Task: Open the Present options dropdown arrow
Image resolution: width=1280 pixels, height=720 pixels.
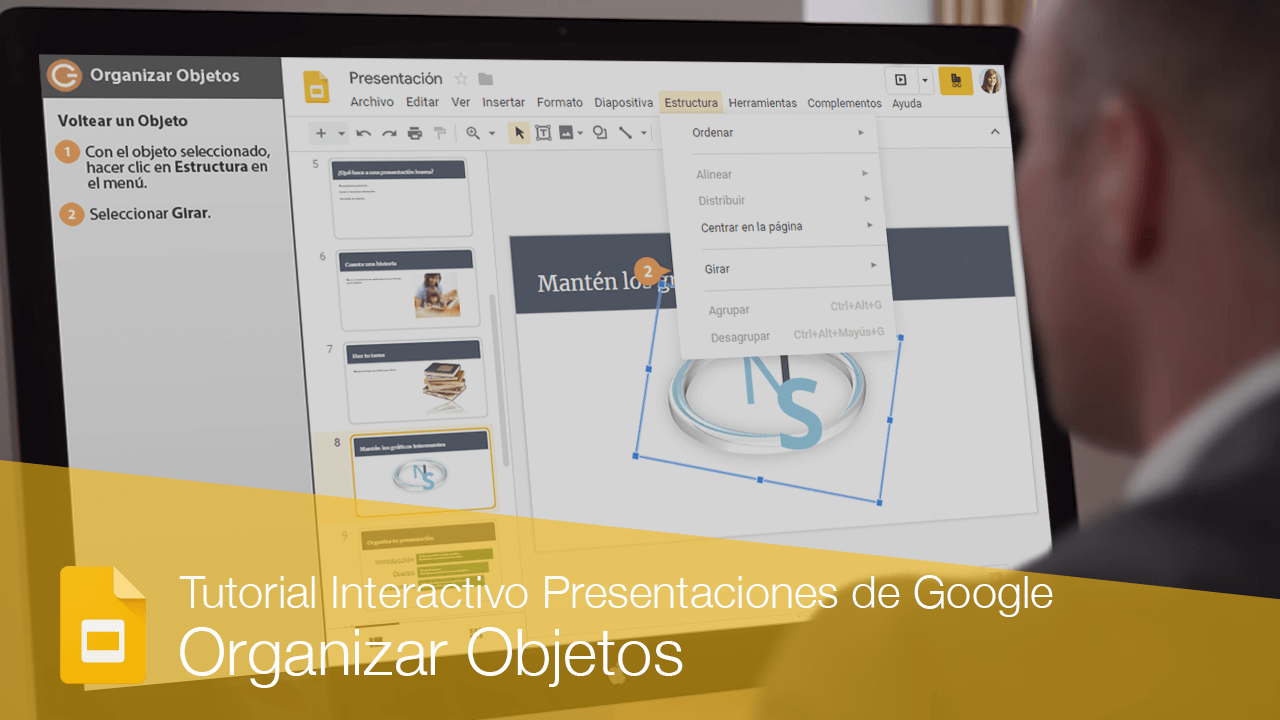Action: (925, 80)
